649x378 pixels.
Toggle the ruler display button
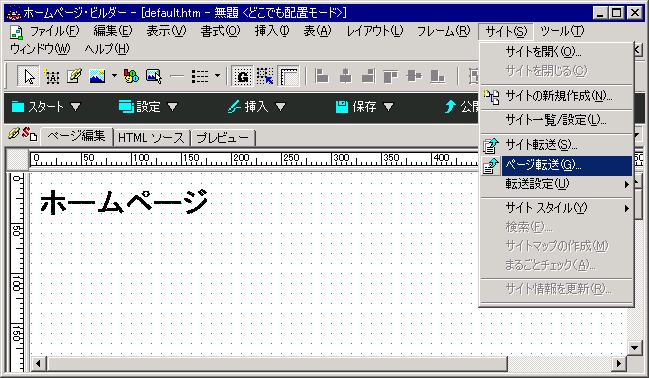(x=288, y=77)
